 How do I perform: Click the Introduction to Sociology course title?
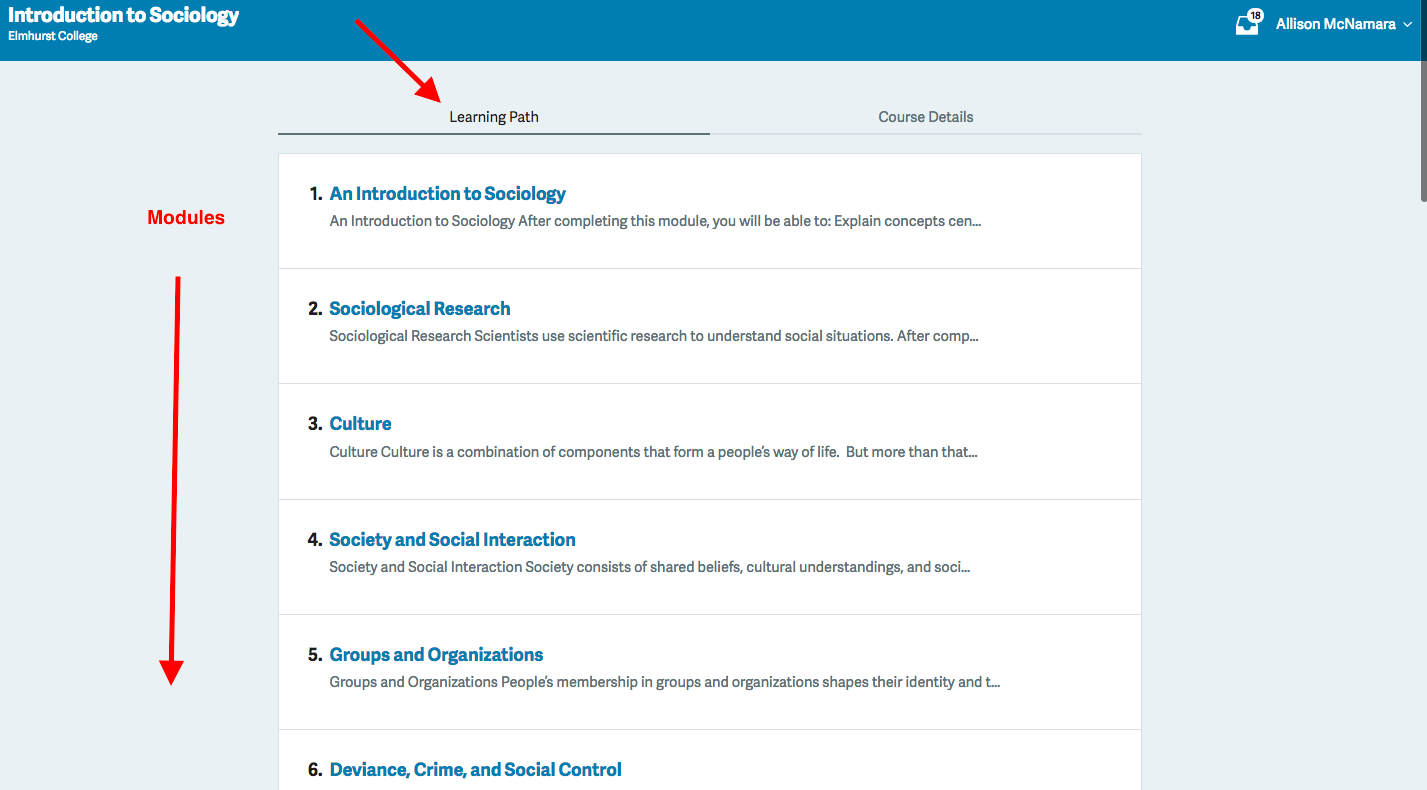[x=124, y=16]
